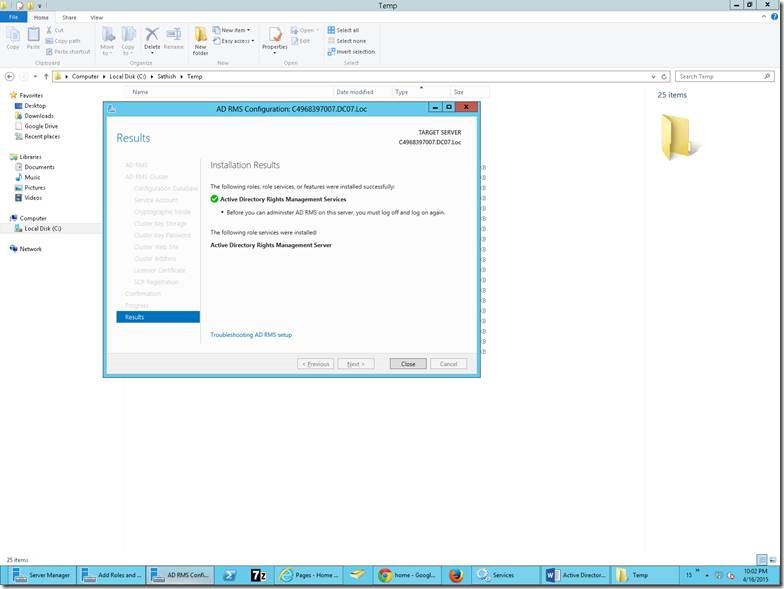Image resolution: width=784 pixels, height=589 pixels.
Task: Click the Rename icon in the ribbon
Action: pyautogui.click(x=174, y=38)
